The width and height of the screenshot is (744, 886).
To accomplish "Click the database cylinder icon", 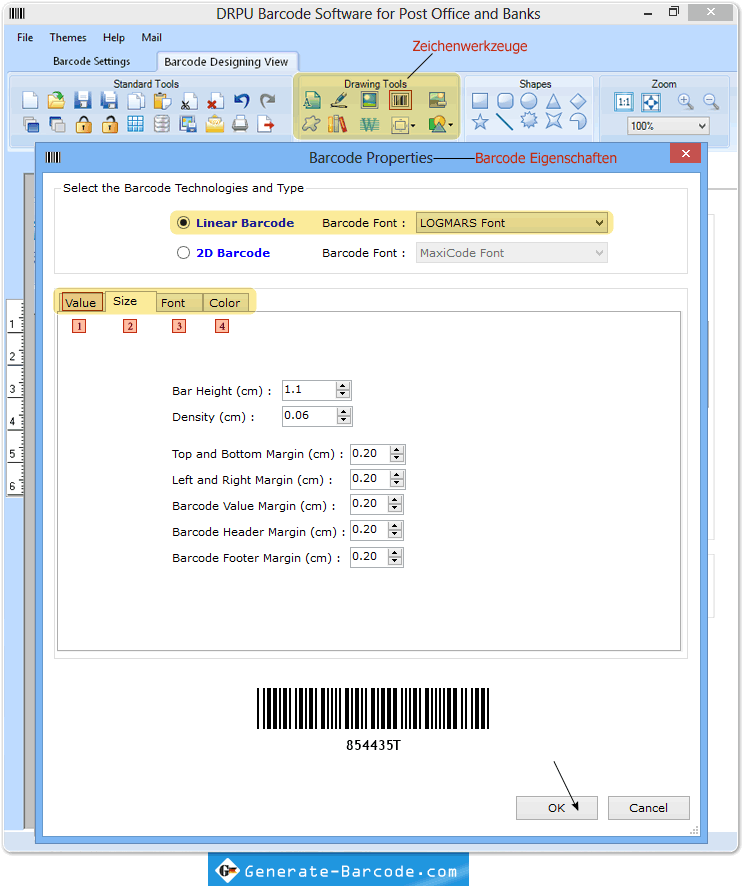I will point(162,124).
